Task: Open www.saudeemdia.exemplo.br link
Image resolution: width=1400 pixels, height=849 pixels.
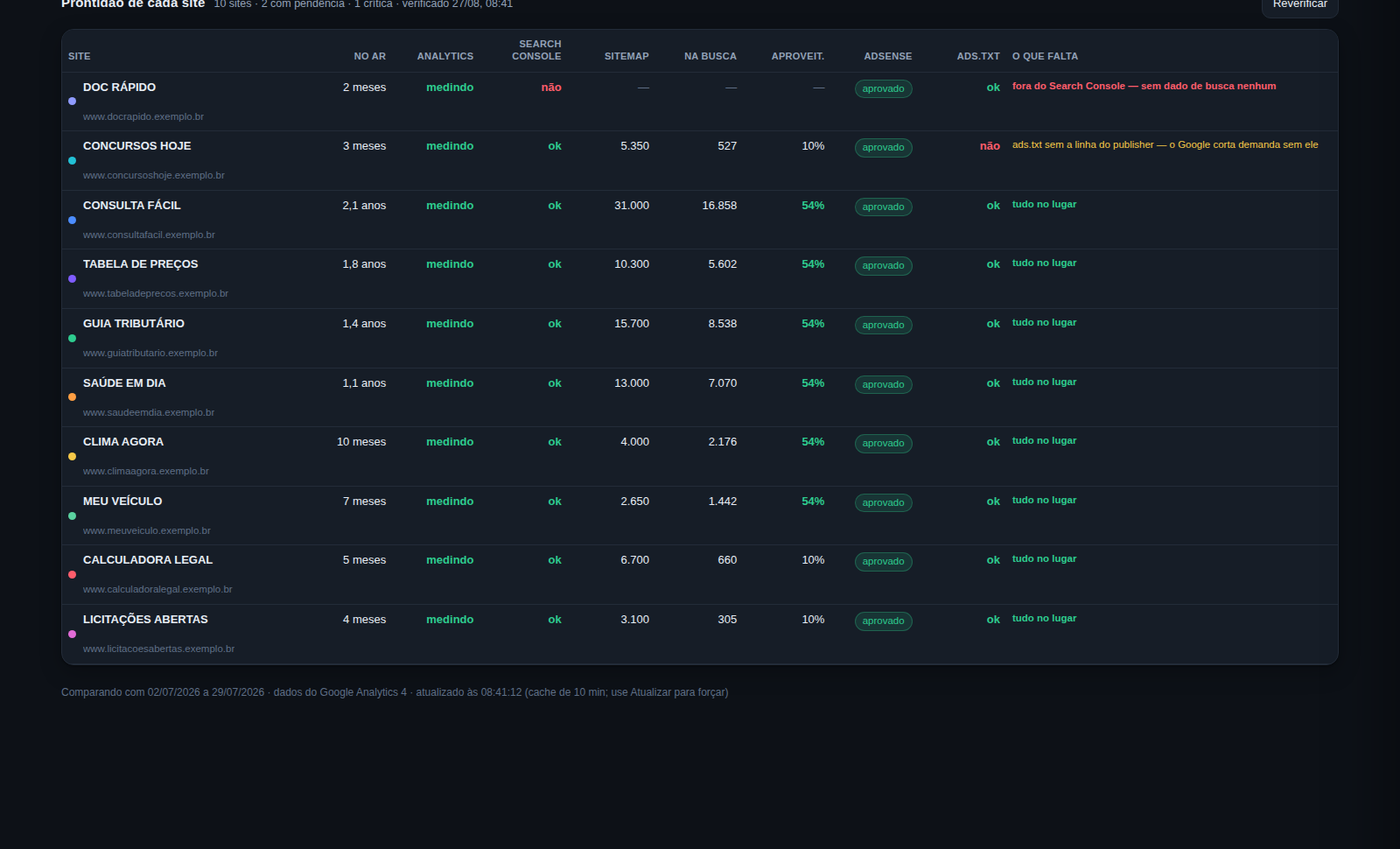Action: click(x=149, y=412)
